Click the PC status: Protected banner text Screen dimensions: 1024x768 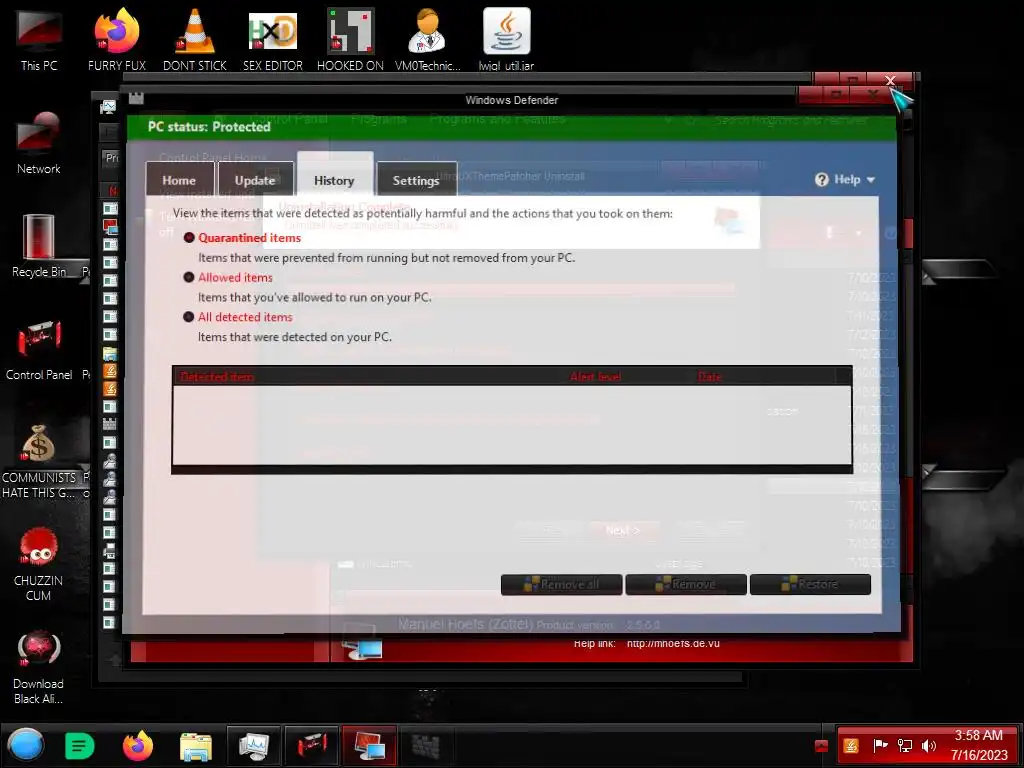209,127
